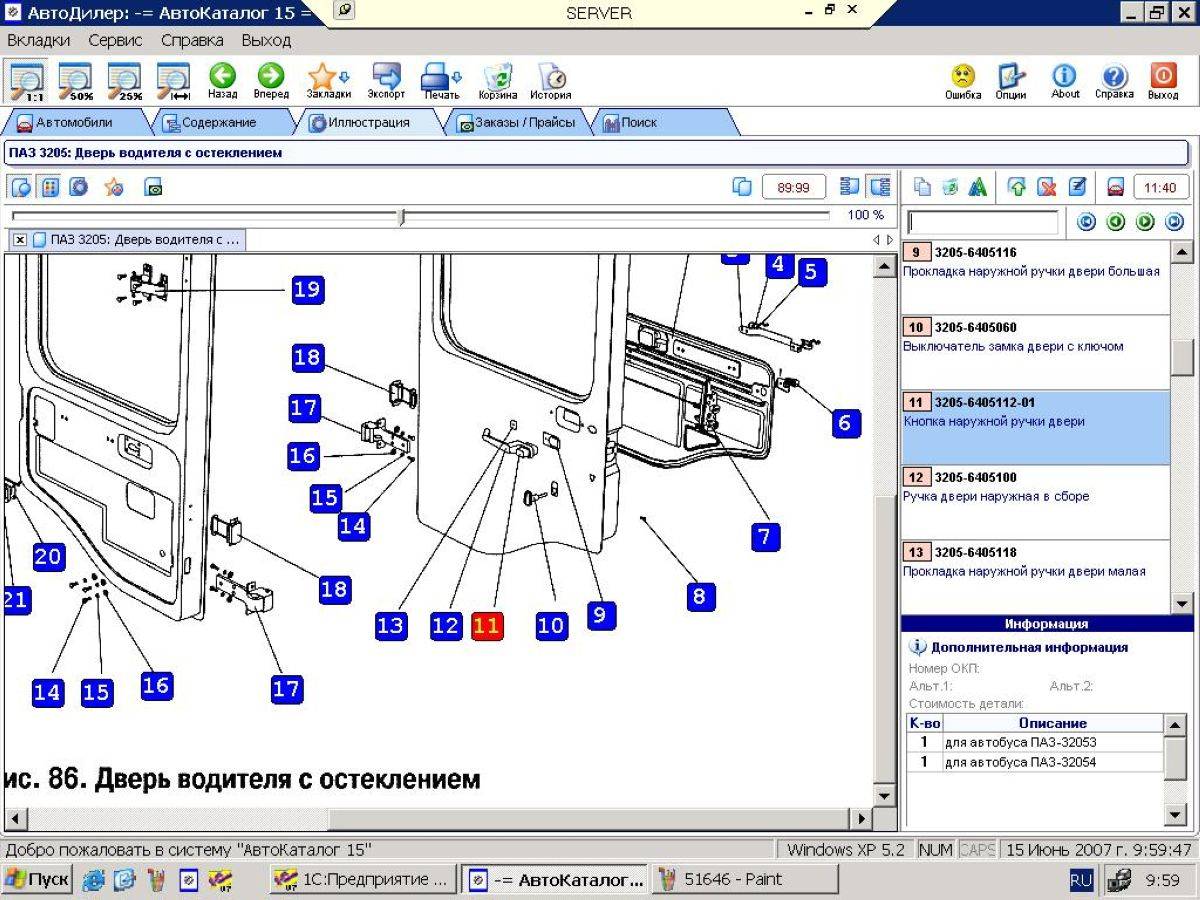This screenshot has width=1200, height=900.
Task: Switch to 51646 - Paint taskbar window
Action: pos(746,880)
